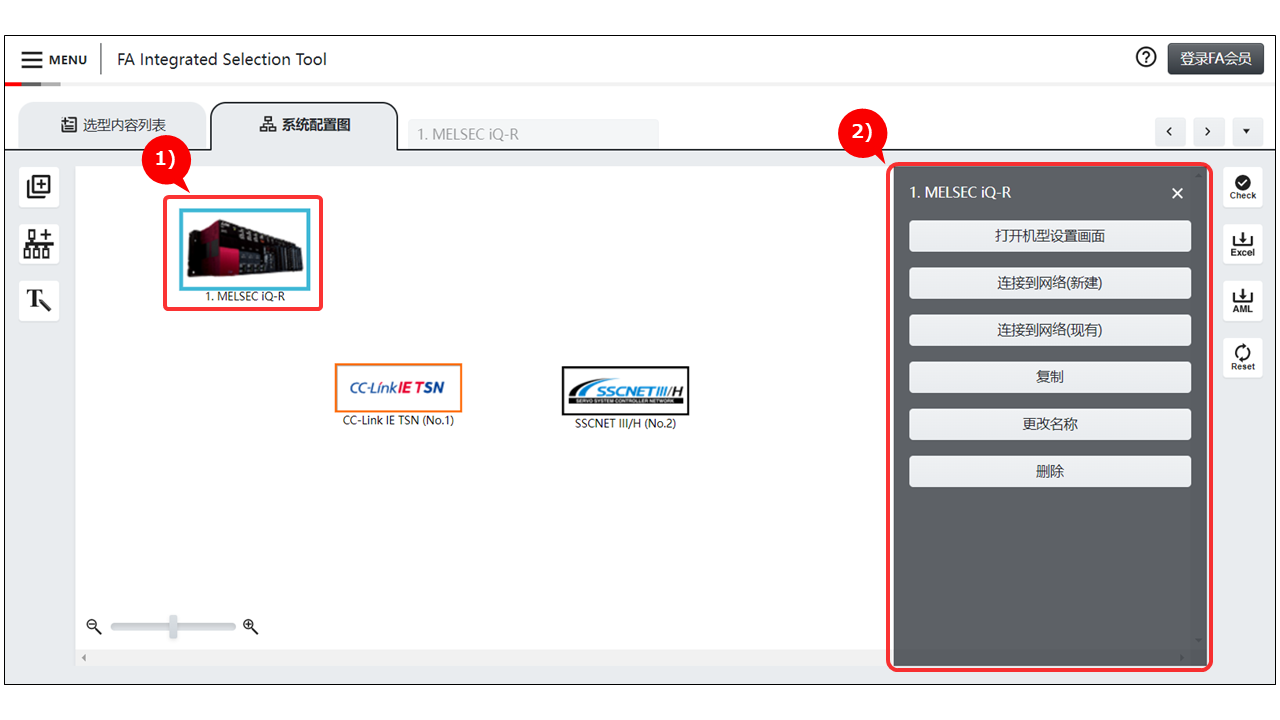This screenshot has height=720, width=1280.
Task: Close the MELSEC iQ-R side panel
Action: pyautogui.click(x=1177, y=193)
